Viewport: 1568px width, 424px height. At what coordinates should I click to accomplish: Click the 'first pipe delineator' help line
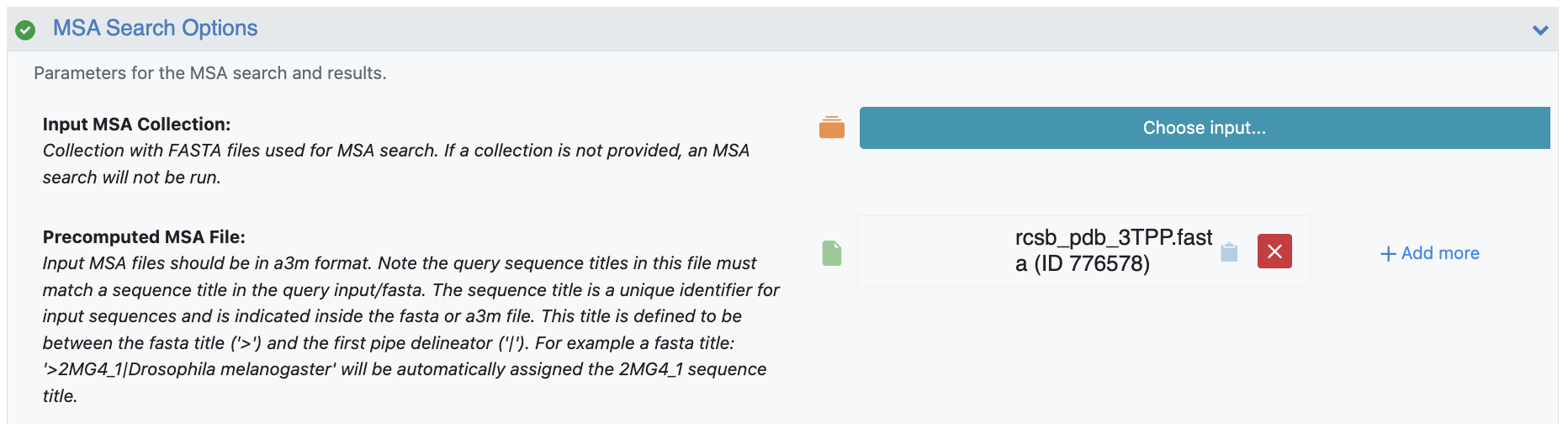point(388,343)
